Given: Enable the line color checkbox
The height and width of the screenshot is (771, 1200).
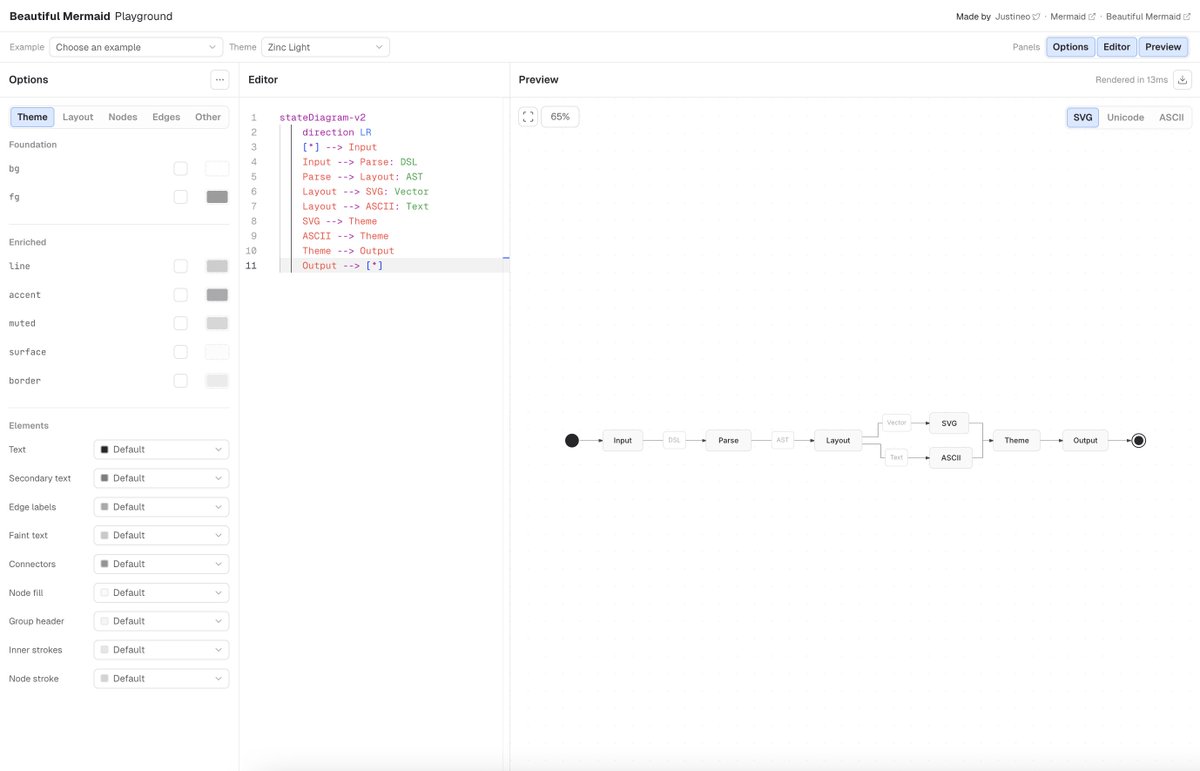Looking at the screenshot, I should click(180, 266).
